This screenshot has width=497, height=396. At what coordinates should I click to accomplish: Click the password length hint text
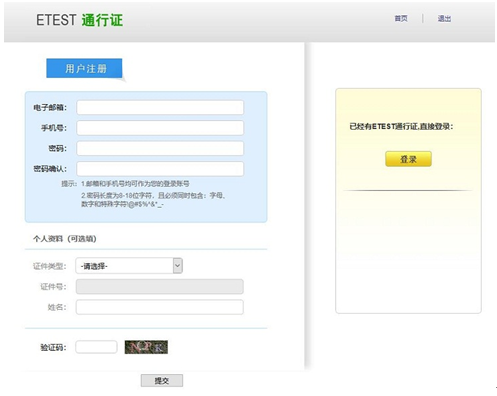pyautogui.click(x=153, y=200)
